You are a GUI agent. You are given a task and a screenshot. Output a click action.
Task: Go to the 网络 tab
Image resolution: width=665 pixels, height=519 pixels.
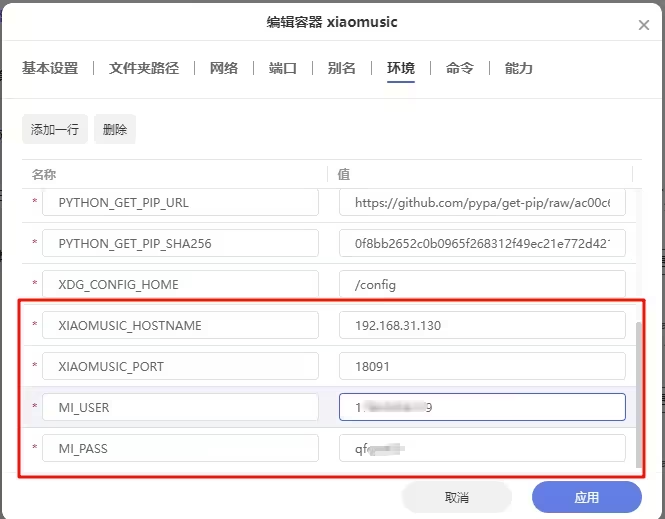tap(224, 68)
